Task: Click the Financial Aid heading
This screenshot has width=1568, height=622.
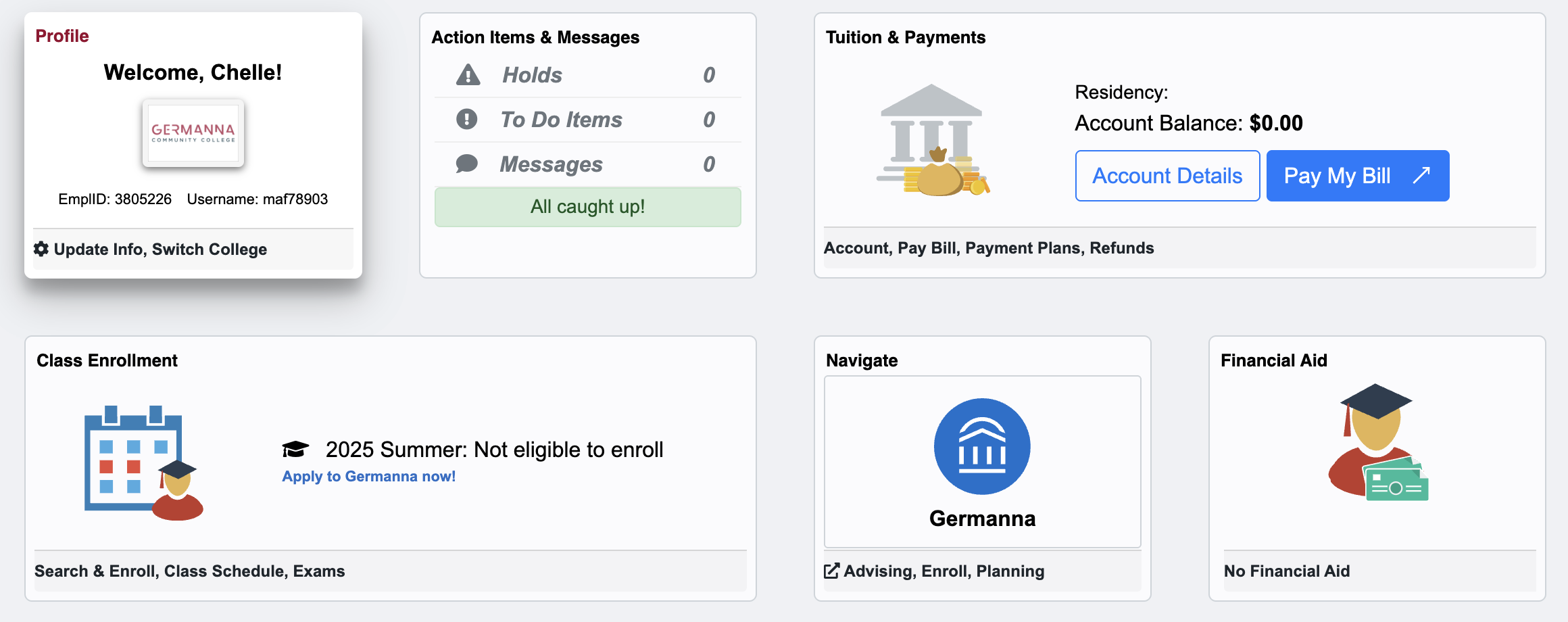Action: pyautogui.click(x=1274, y=360)
